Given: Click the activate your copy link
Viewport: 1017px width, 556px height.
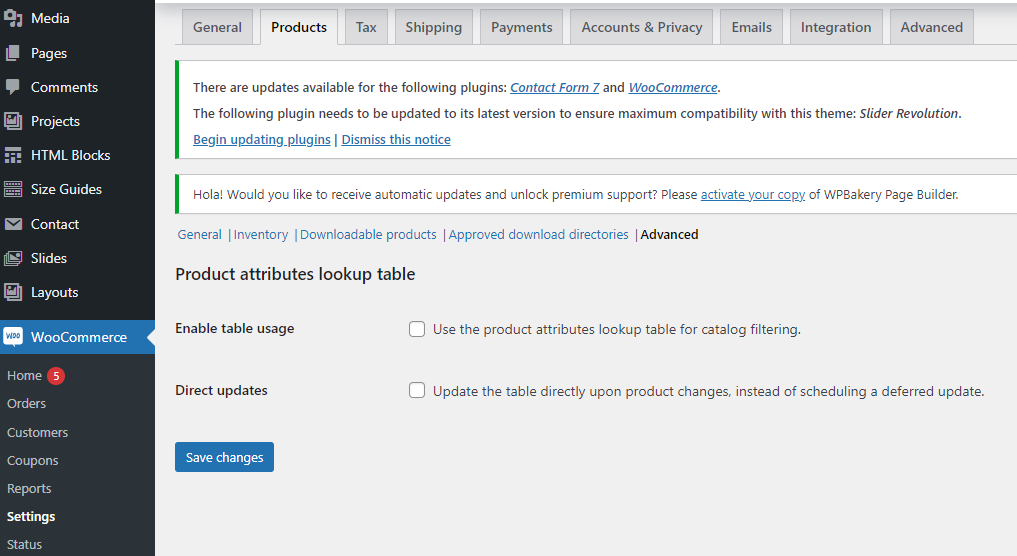Looking at the screenshot, I should [752, 194].
